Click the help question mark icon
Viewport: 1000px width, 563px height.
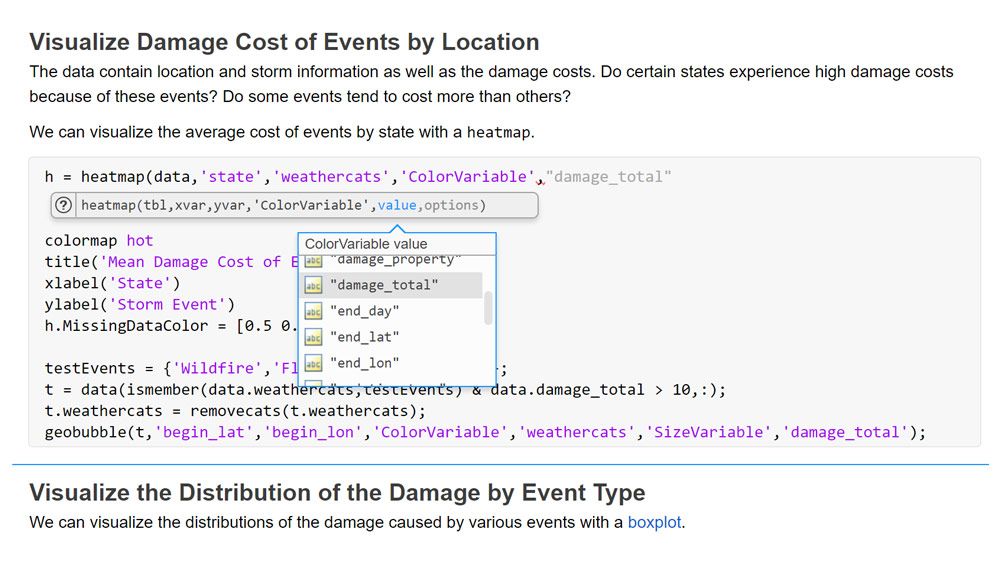64,206
